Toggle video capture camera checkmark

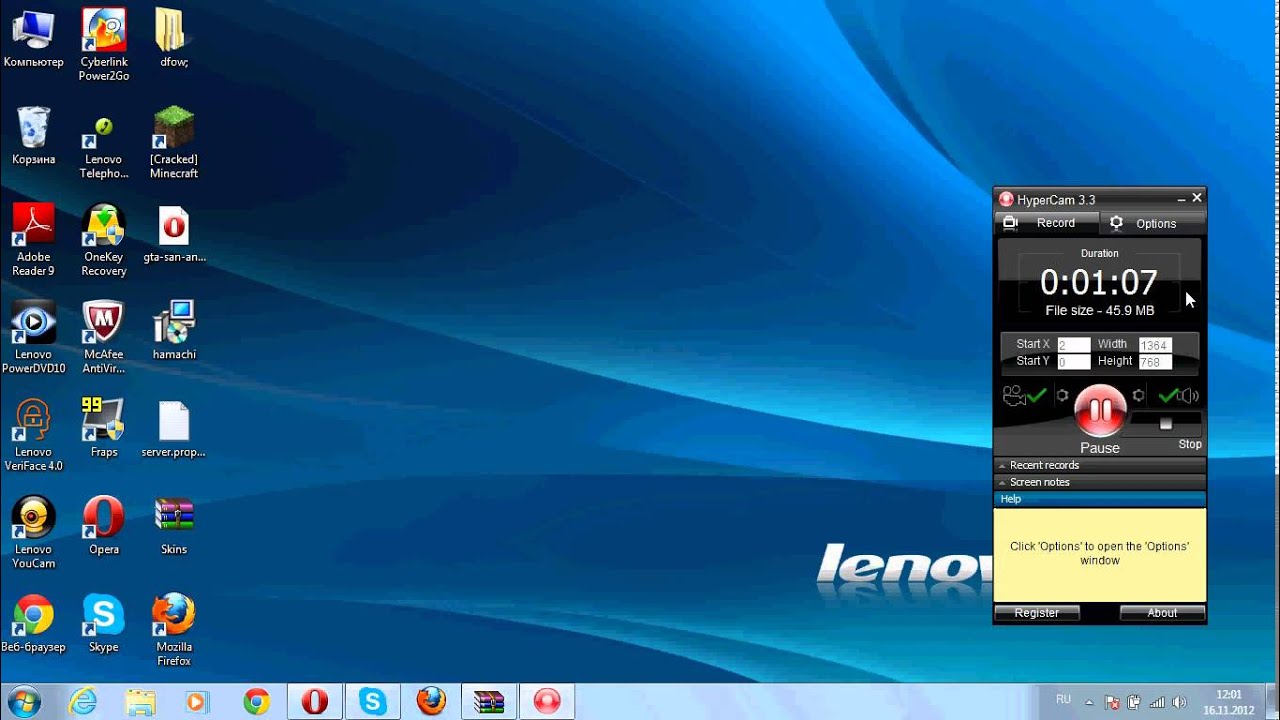click(x=1025, y=396)
